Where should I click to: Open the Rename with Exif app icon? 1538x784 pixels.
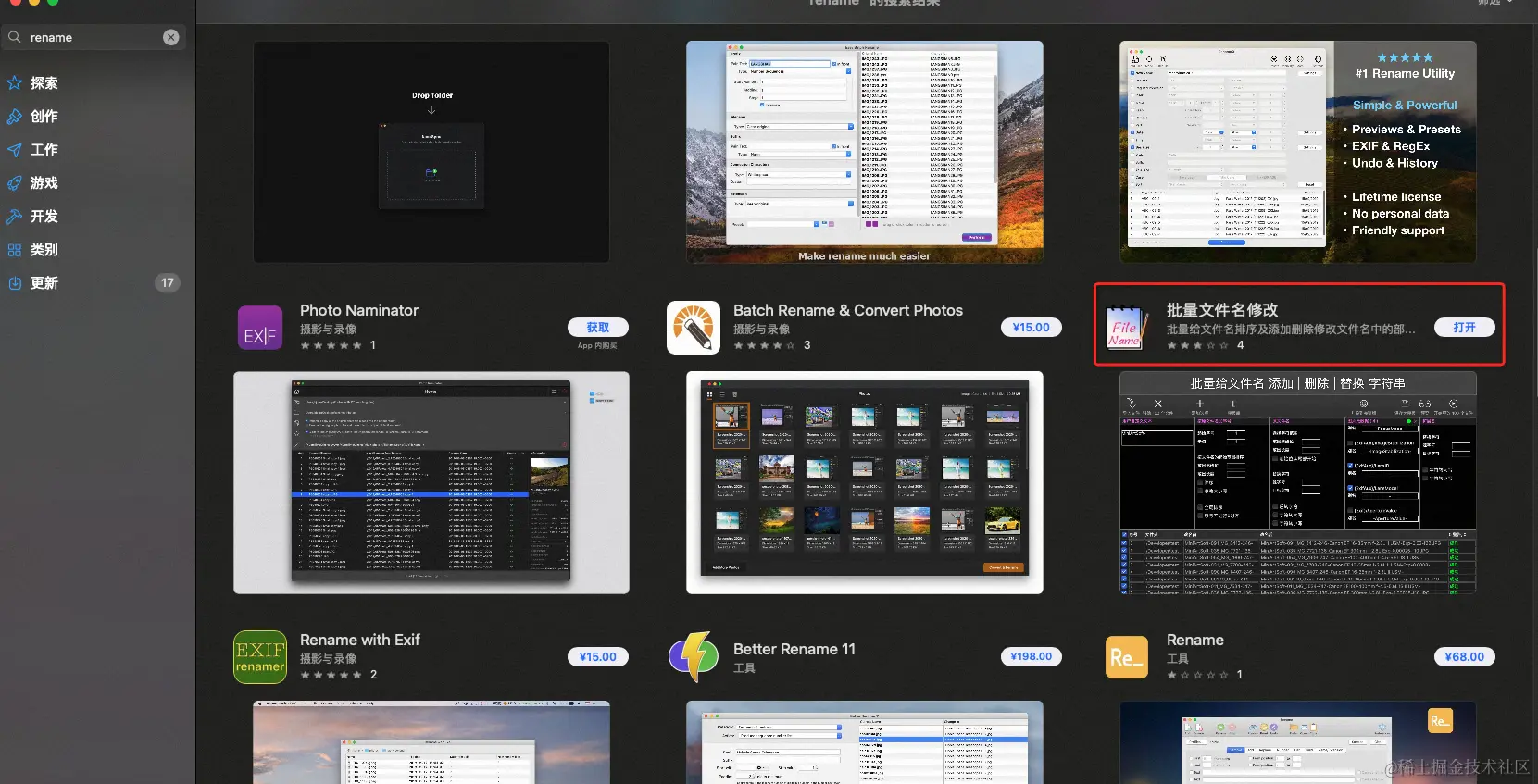coord(260,657)
